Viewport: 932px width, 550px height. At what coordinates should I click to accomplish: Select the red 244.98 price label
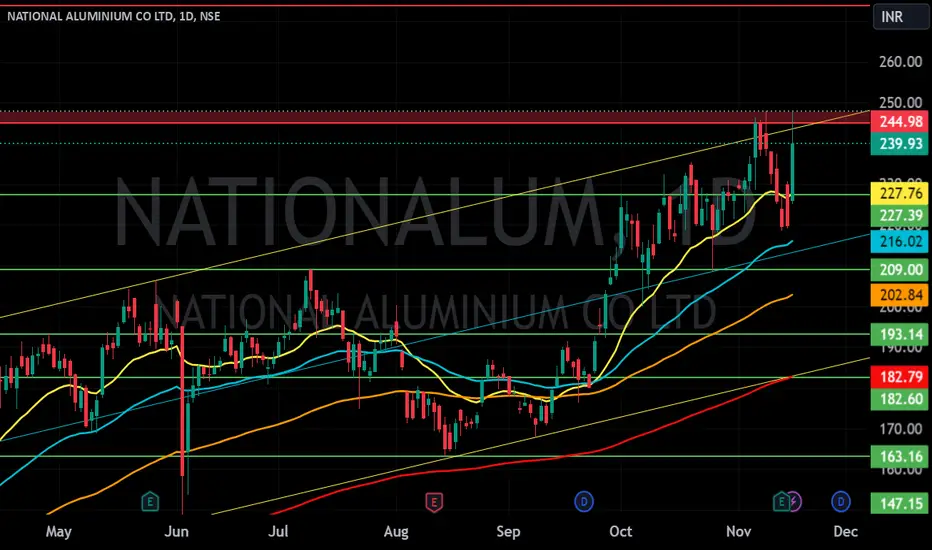click(900, 121)
